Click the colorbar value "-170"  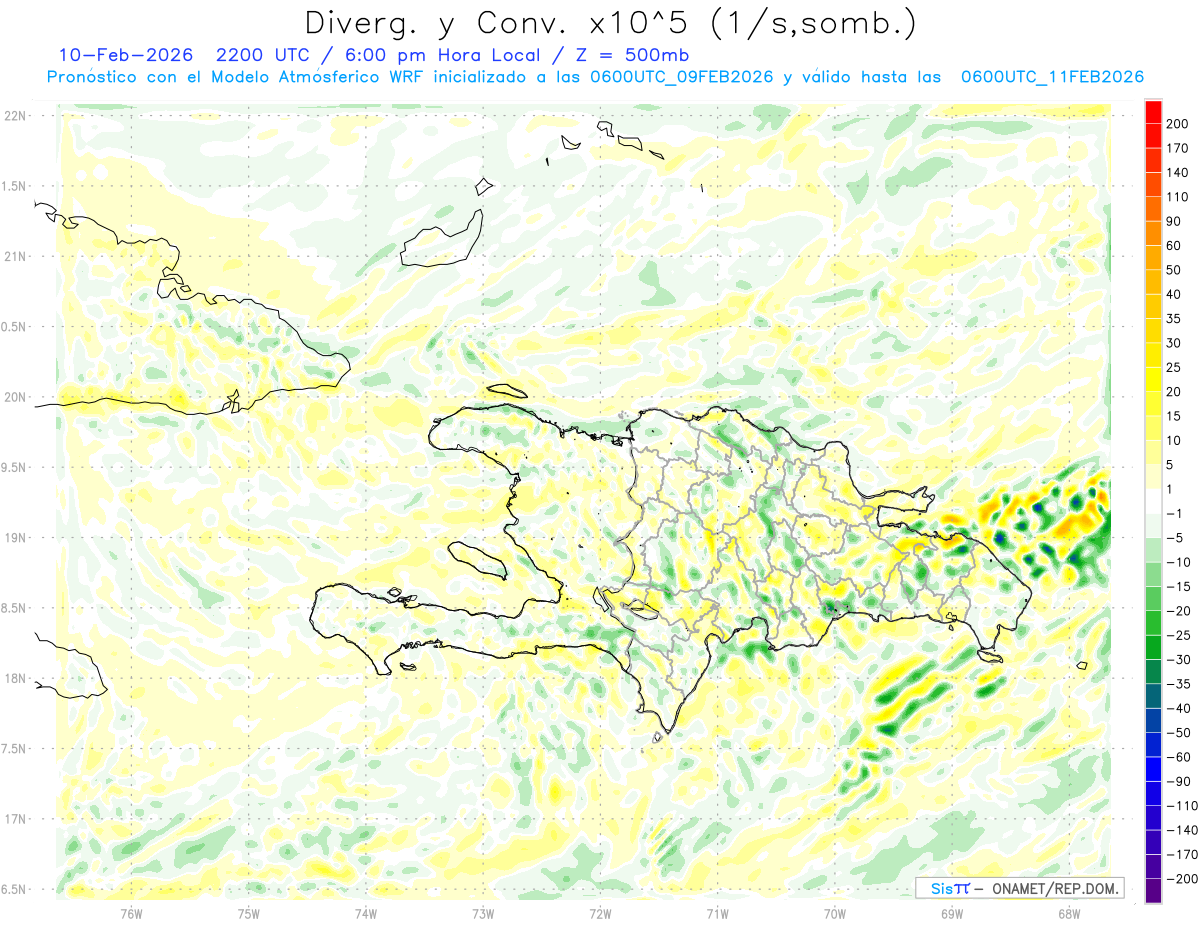(1183, 854)
